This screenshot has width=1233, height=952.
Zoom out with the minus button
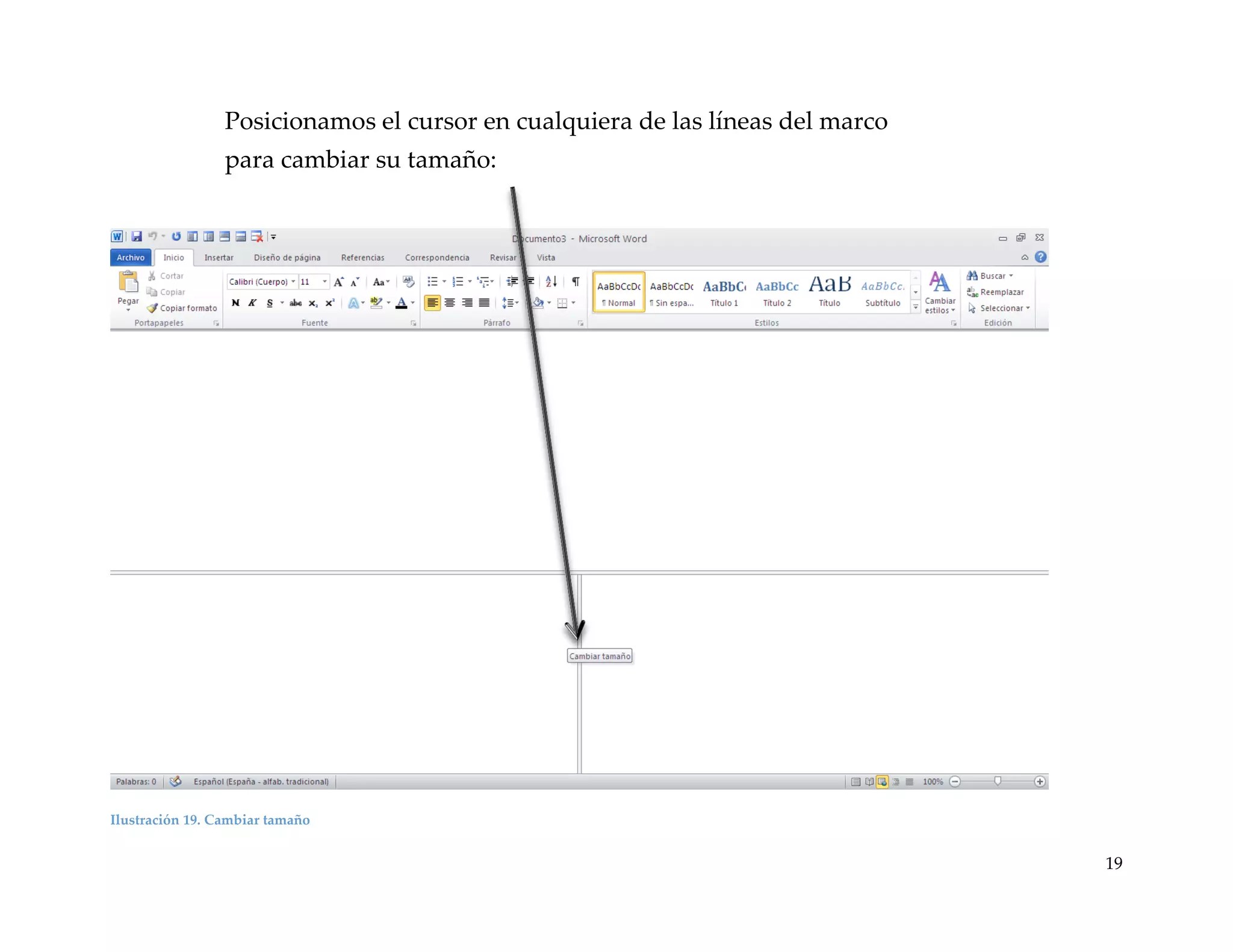(x=955, y=782)
